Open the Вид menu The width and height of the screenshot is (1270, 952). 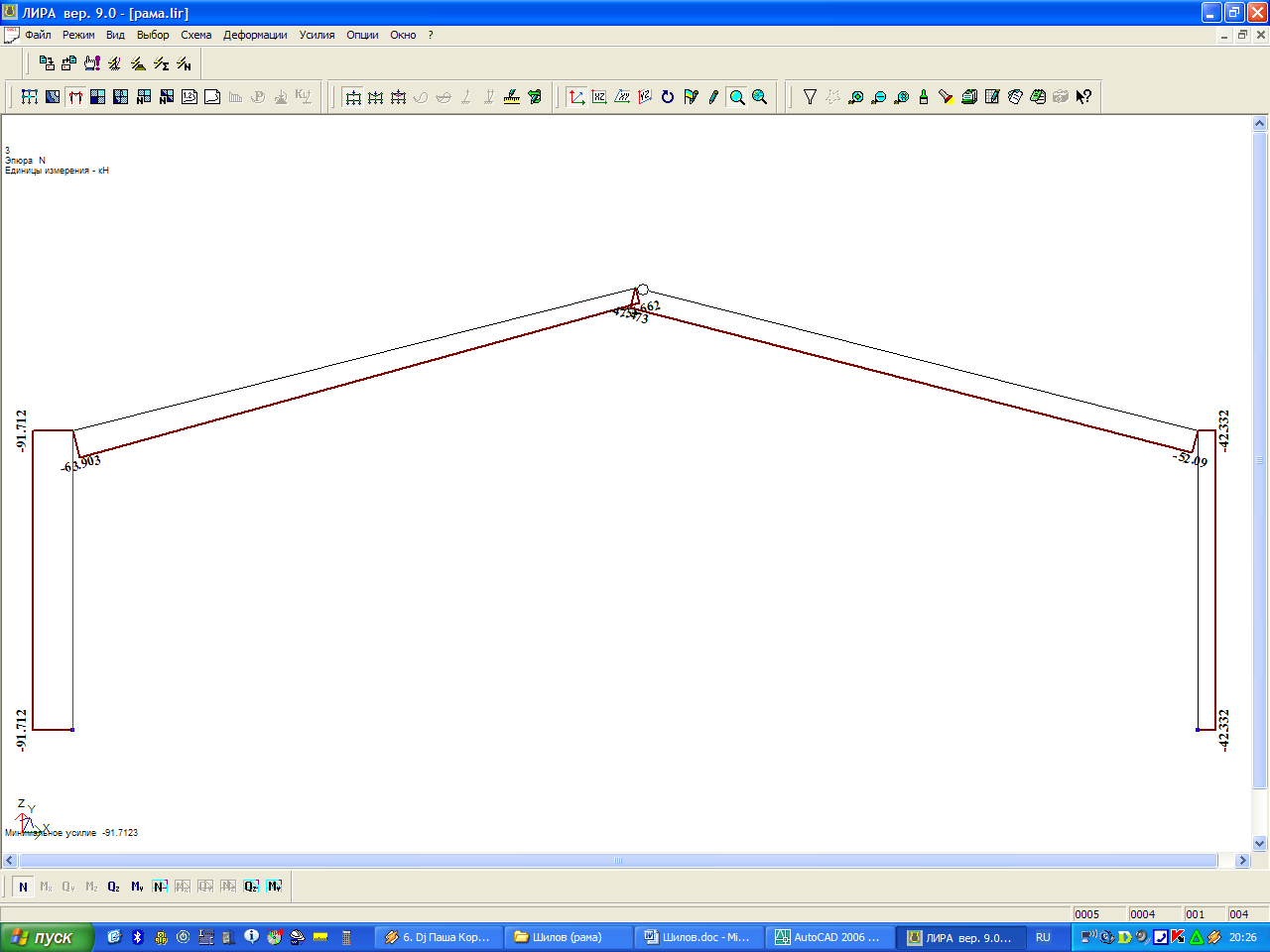(x=115, y=35)
